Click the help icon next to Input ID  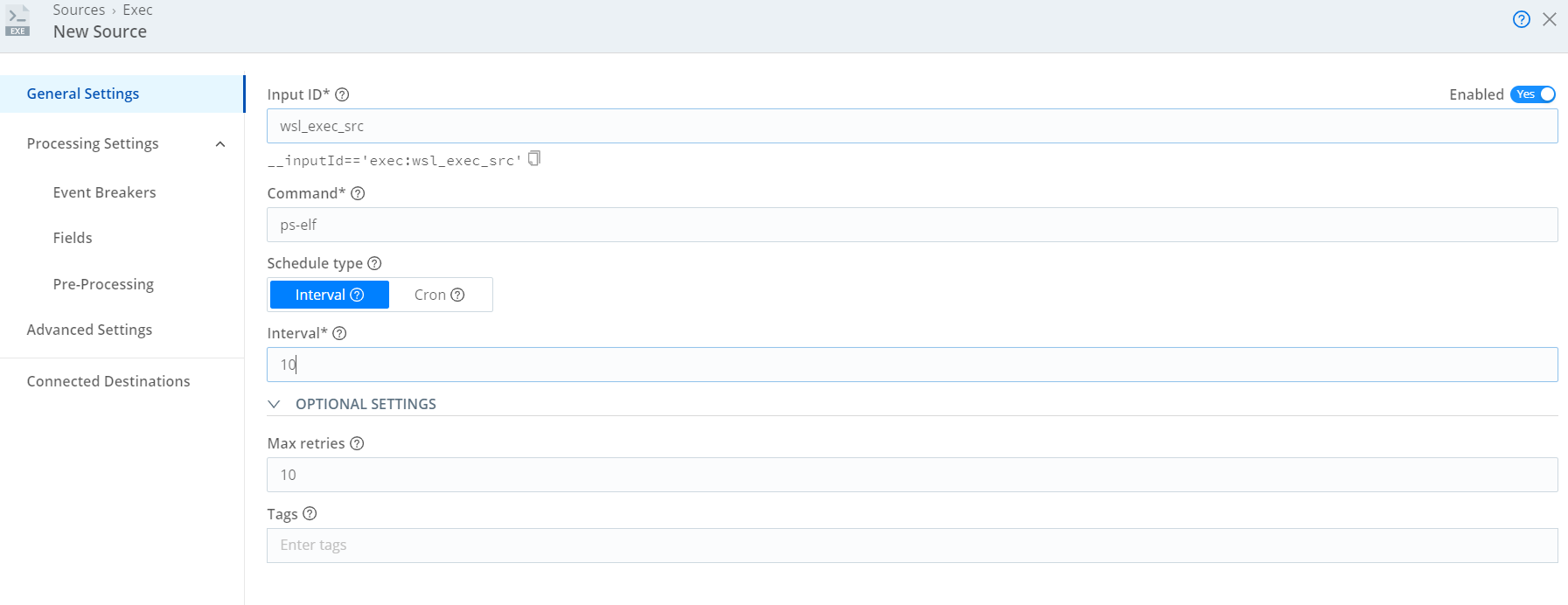pos(342,94)
